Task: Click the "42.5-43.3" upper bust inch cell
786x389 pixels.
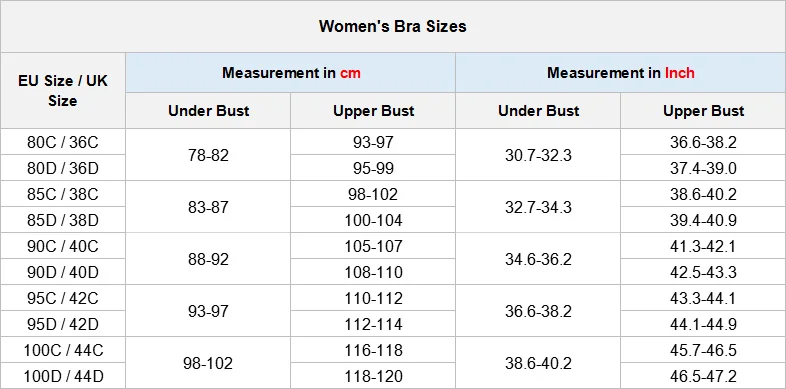Action: pyautogui.click(x=703, y=273)
